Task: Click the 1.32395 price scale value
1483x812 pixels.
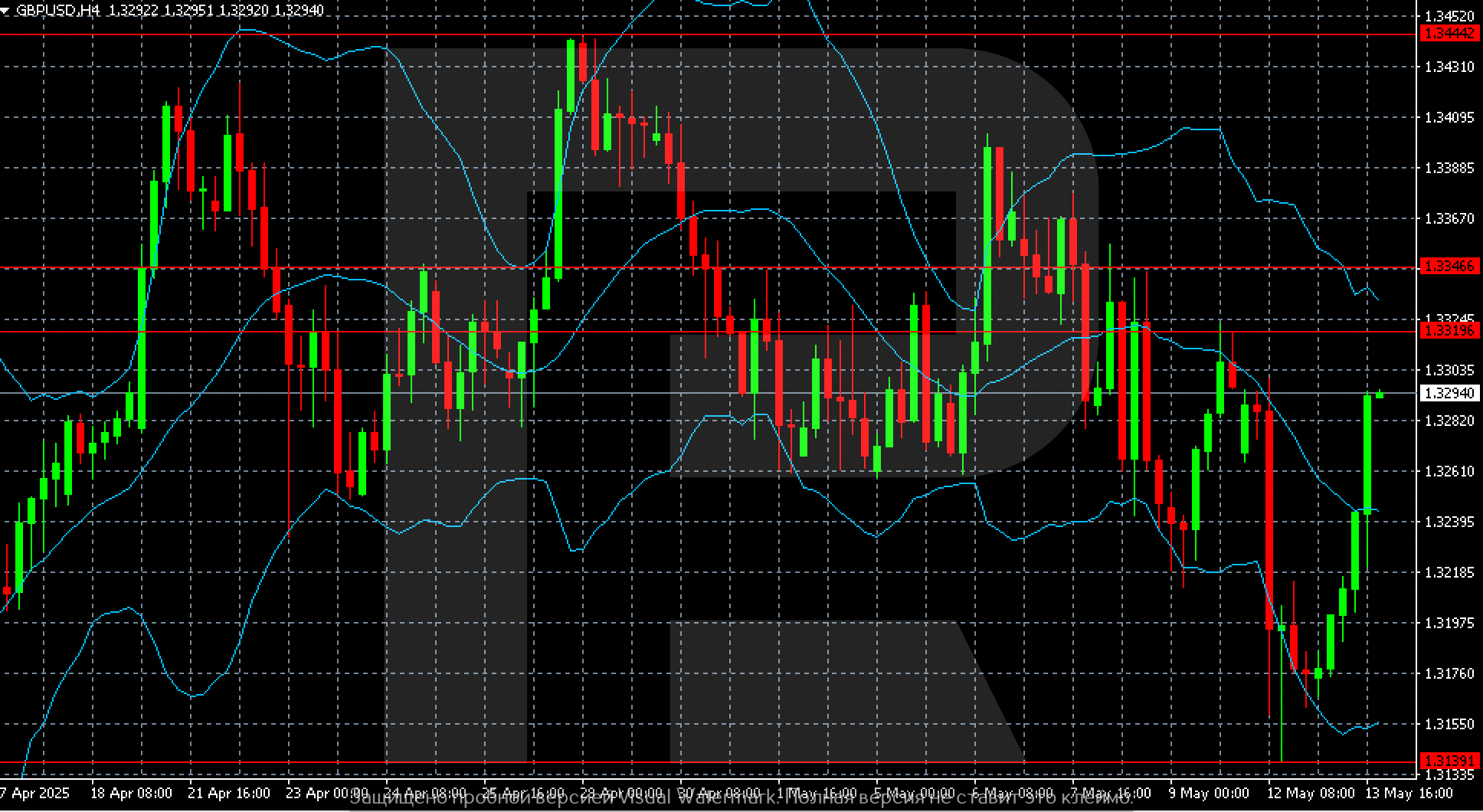Action: coord(1449,522)
